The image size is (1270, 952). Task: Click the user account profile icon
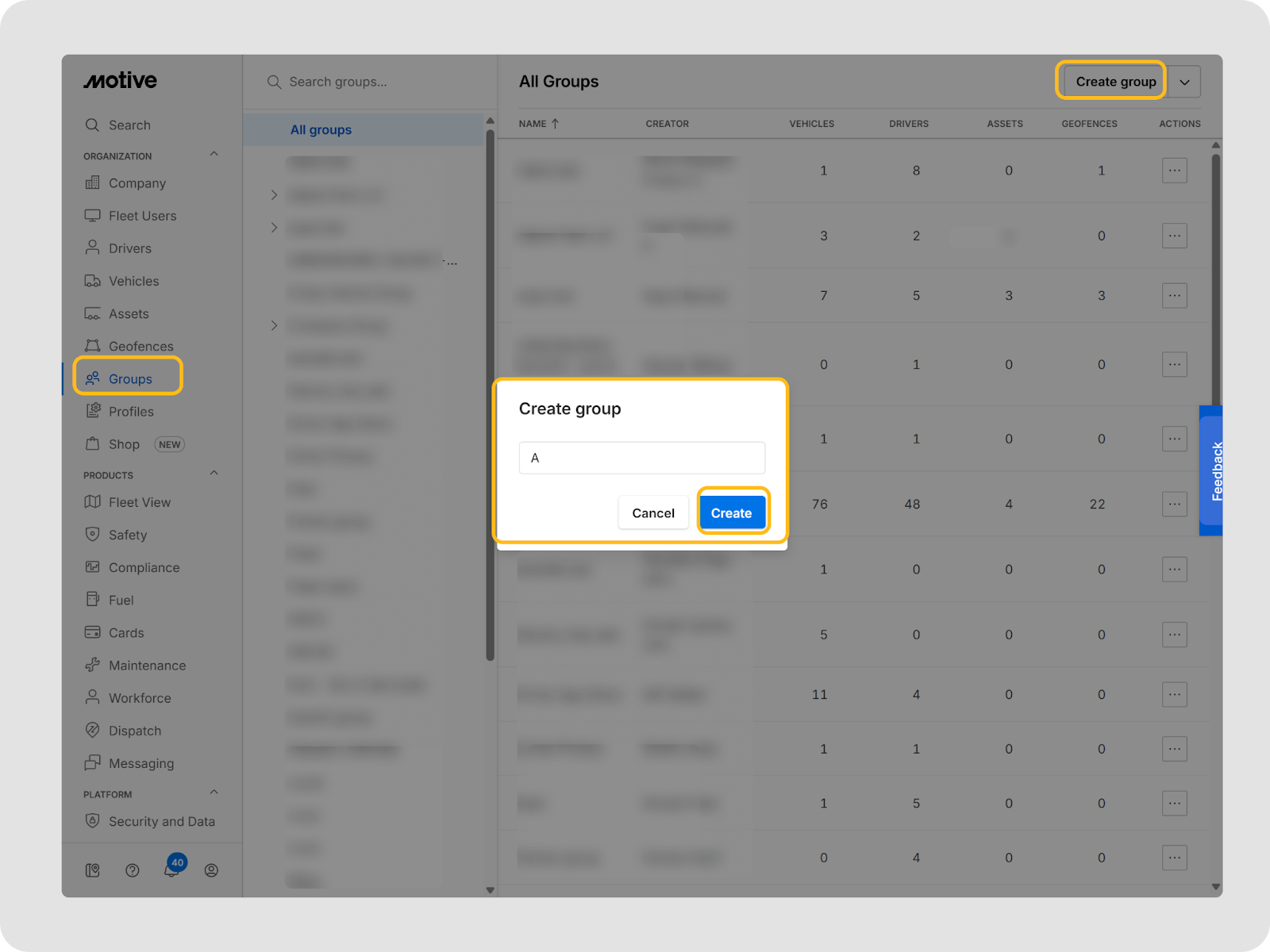pyautogui.click(x=211, y=870)
